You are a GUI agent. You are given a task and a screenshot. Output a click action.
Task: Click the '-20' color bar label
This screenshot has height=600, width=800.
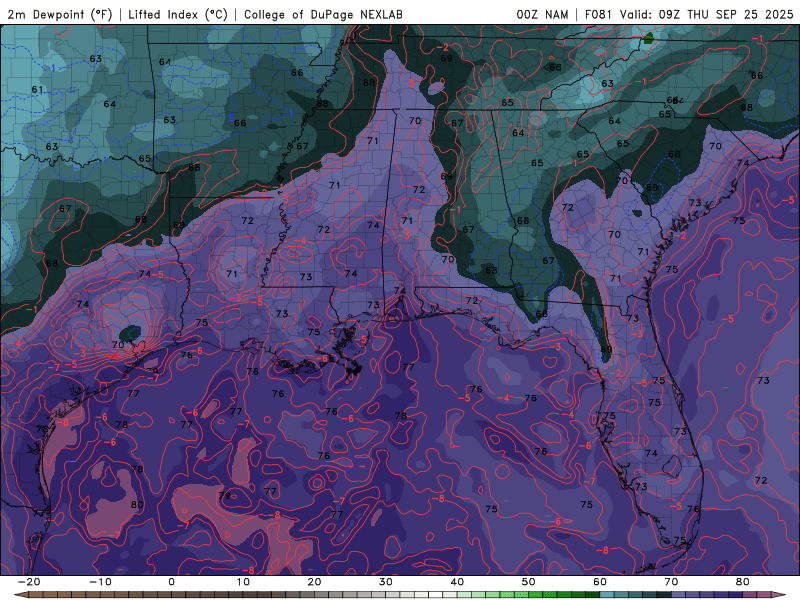pyautogui.click(x=29, y=582)
